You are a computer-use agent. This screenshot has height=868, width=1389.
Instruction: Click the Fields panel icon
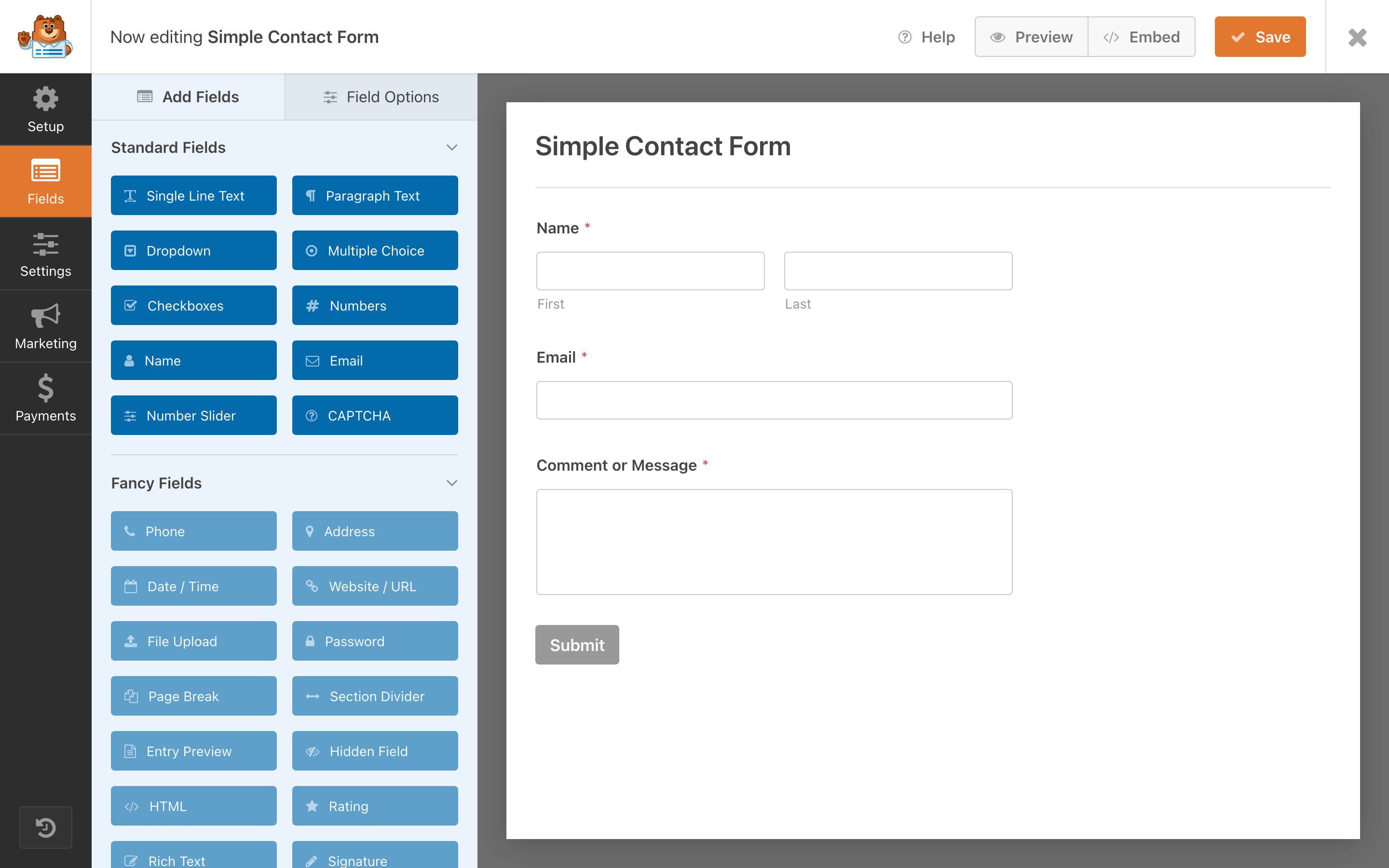46,181
